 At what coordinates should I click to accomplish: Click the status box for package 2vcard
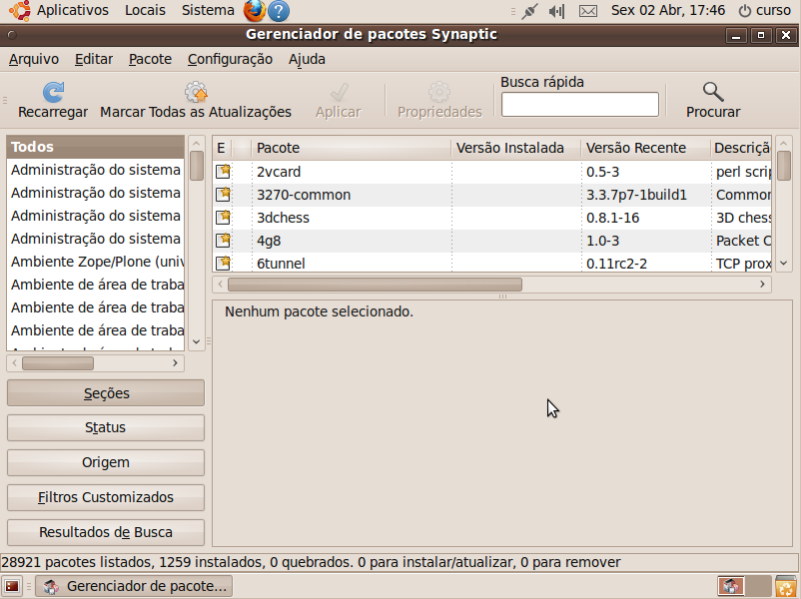click(223, 172)
